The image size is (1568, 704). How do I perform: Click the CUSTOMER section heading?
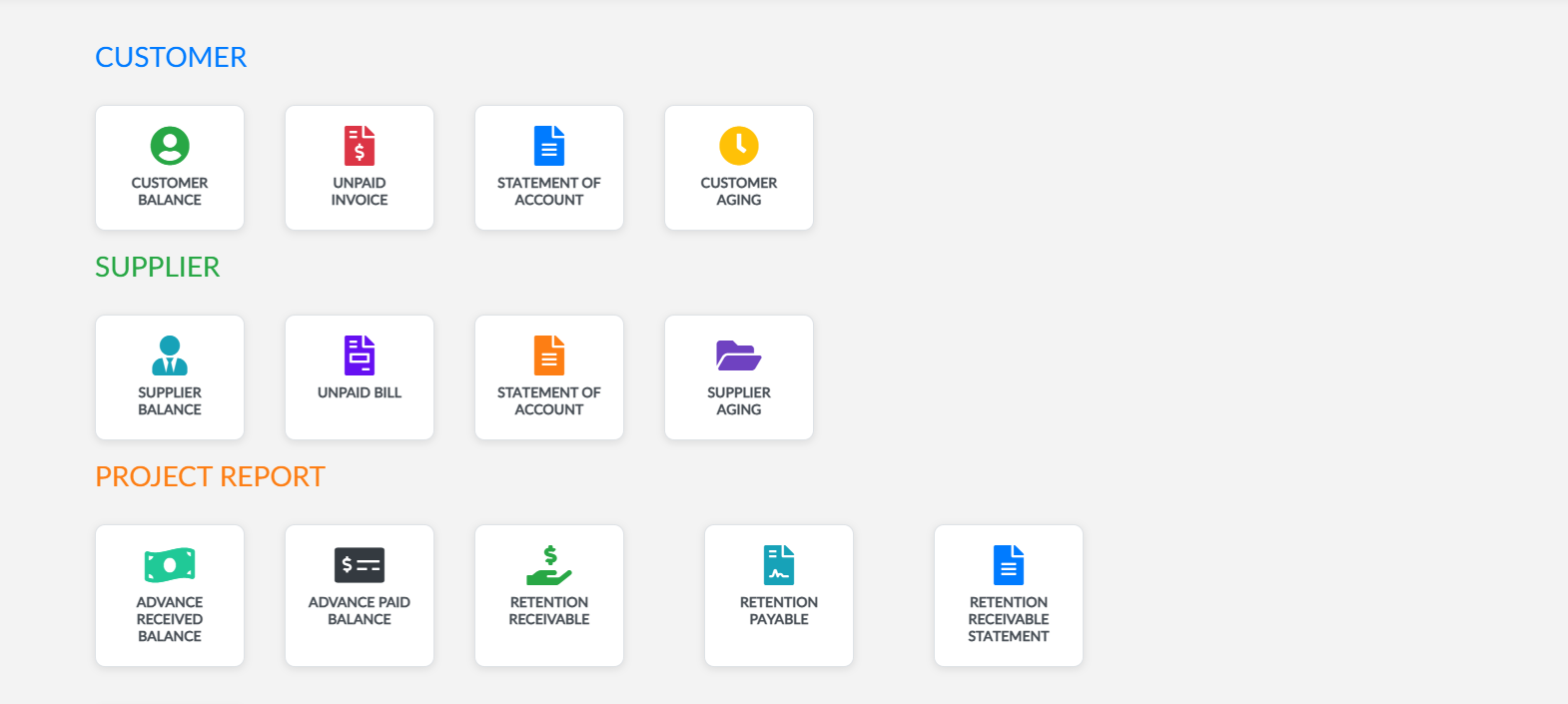coord(171,58)
